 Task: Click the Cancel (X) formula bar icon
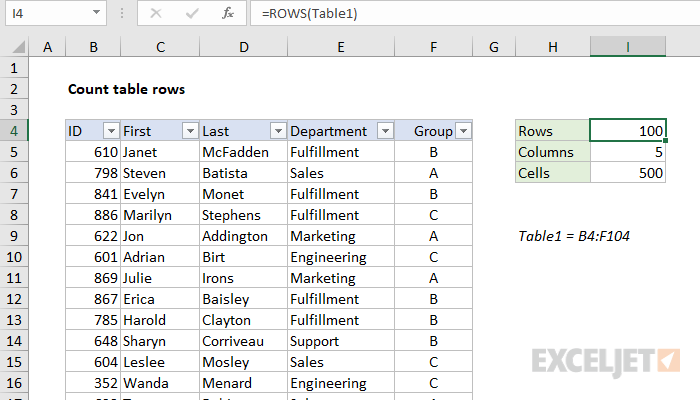155,14
